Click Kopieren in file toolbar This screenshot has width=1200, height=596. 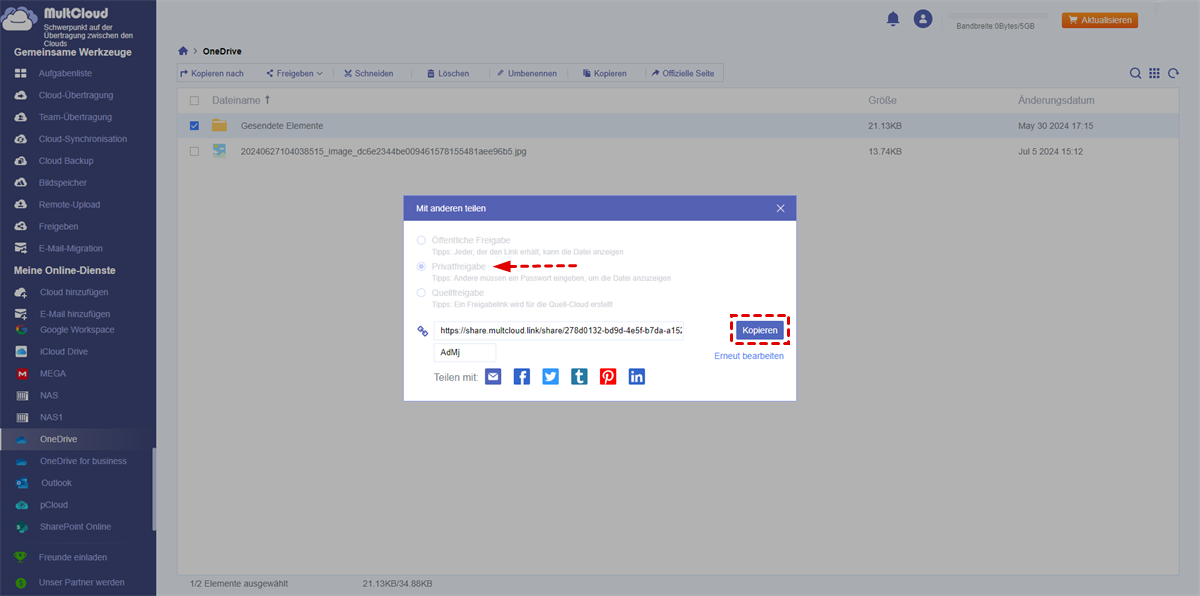click(x=603, y=73)
